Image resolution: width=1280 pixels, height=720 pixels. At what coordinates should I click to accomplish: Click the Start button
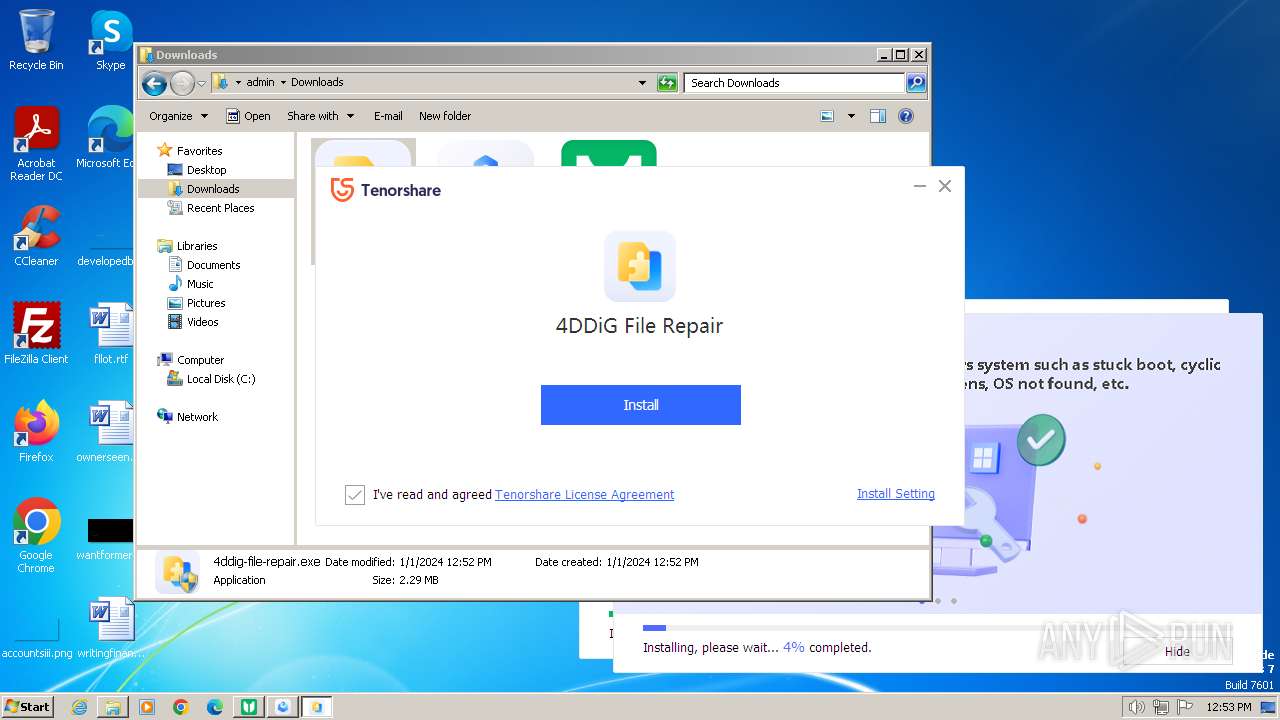(x=28, y=706)
